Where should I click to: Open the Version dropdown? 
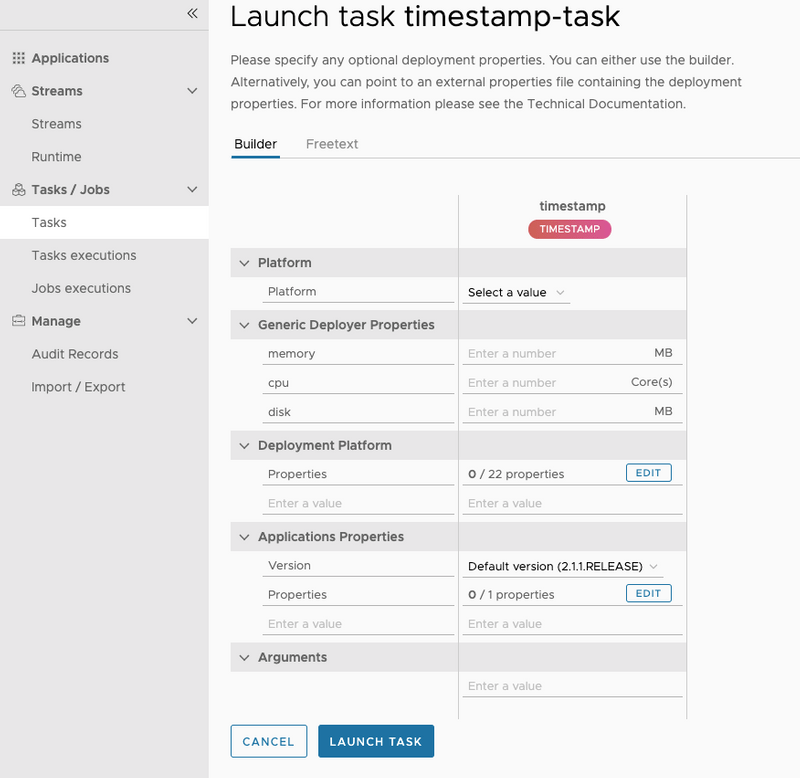563,566
